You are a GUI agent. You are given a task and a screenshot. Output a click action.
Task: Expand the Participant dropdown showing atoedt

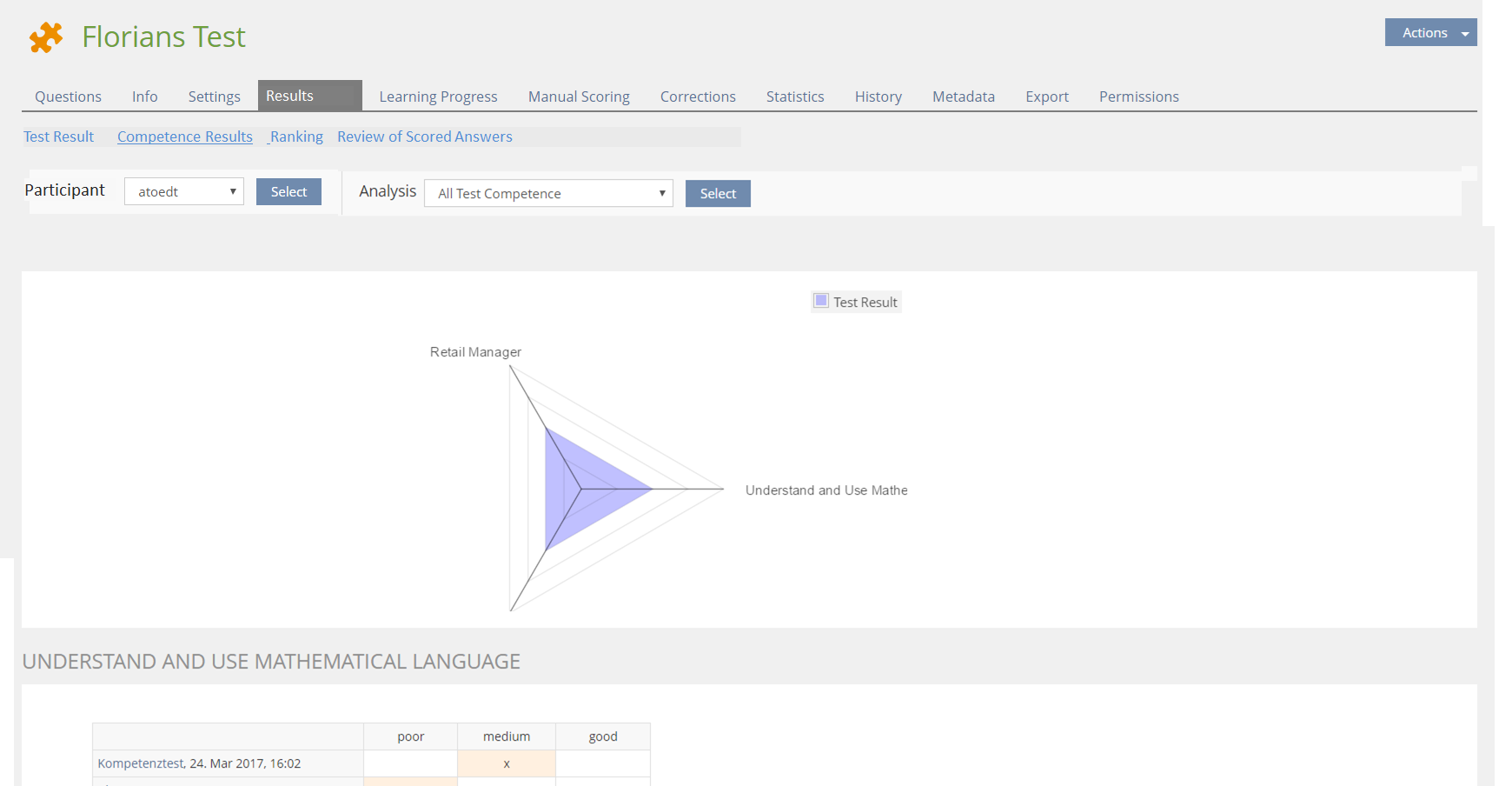pyautogui.click(x=184, y=191)
